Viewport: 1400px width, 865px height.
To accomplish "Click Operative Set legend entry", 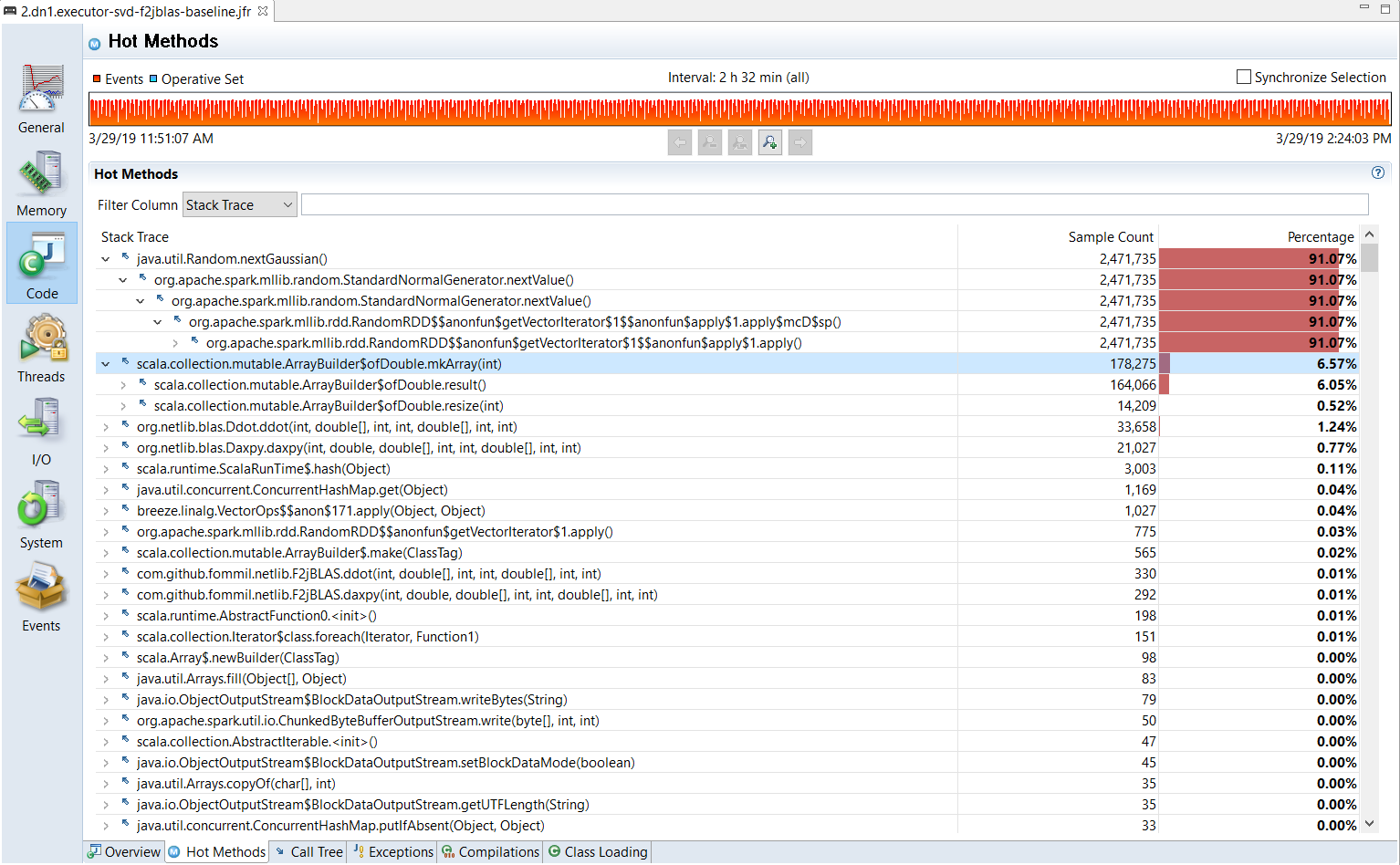I will (x=196, y=79).
